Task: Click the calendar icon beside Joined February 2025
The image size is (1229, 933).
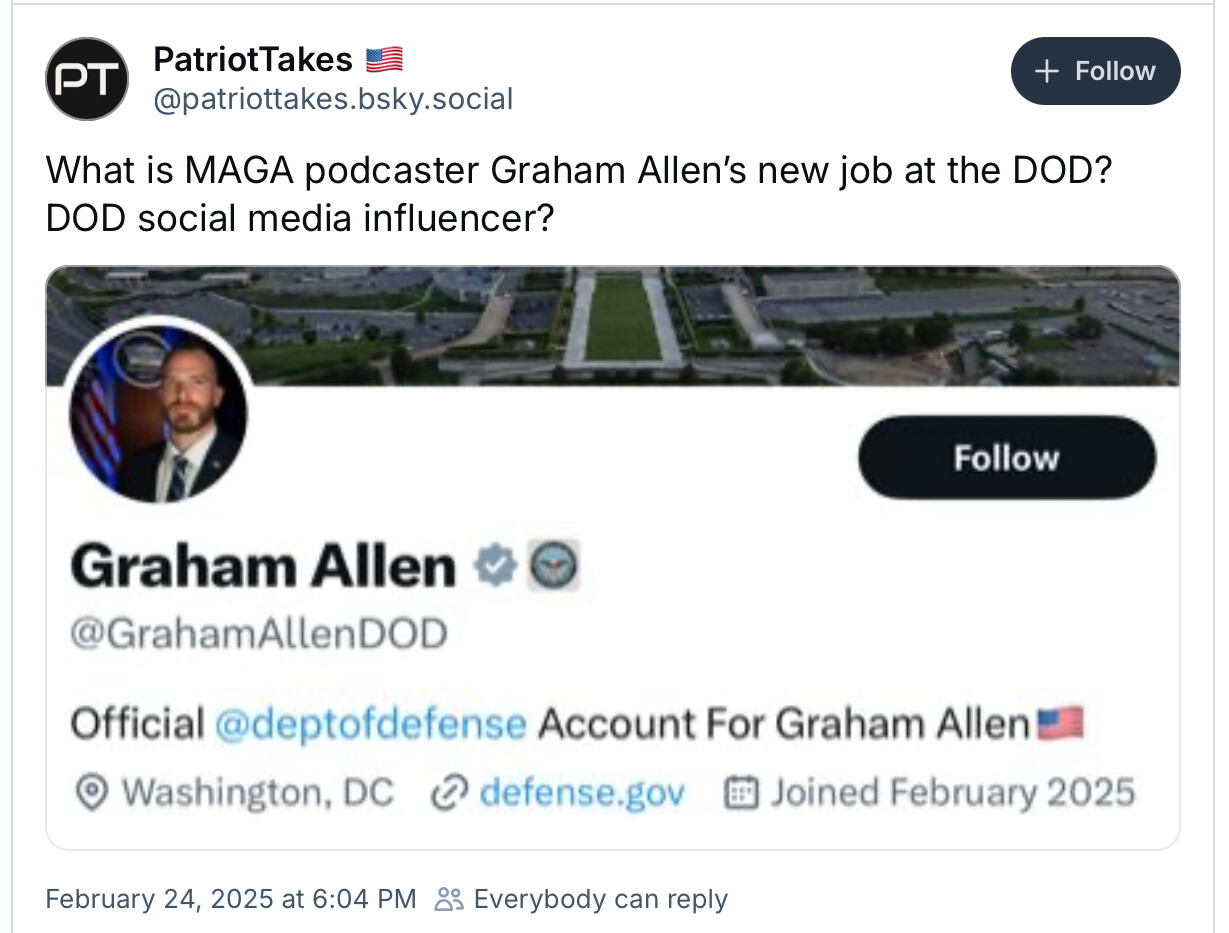Action: tap(739, 793)
